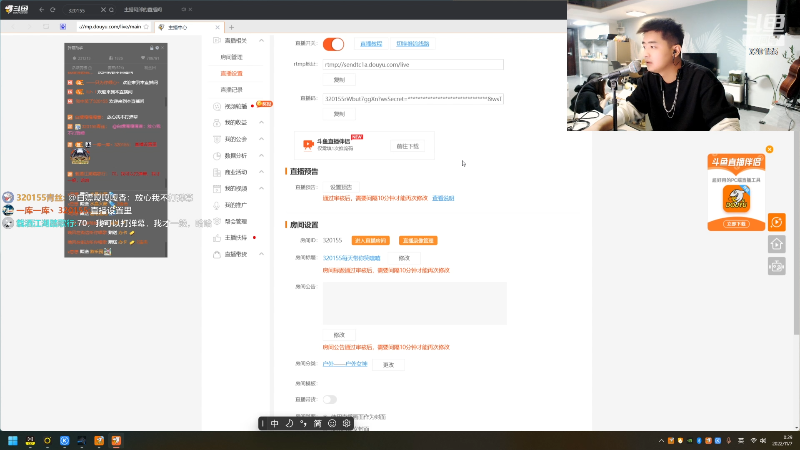800x450 pixels.
Task: Click the 我的推广 sidebar icon
Action: (x=217, y=205)
